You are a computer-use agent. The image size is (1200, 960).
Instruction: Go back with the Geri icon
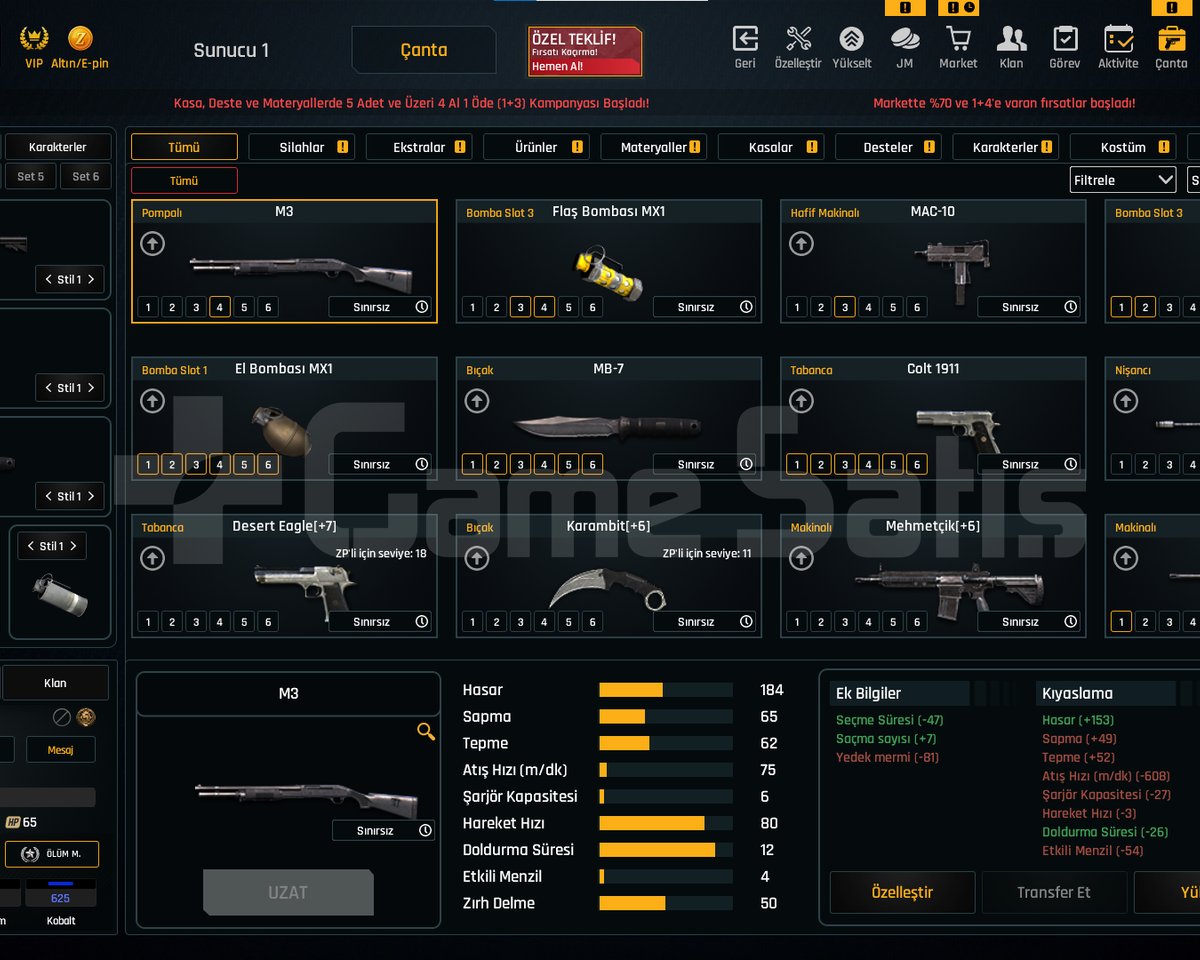pos(745,46)
